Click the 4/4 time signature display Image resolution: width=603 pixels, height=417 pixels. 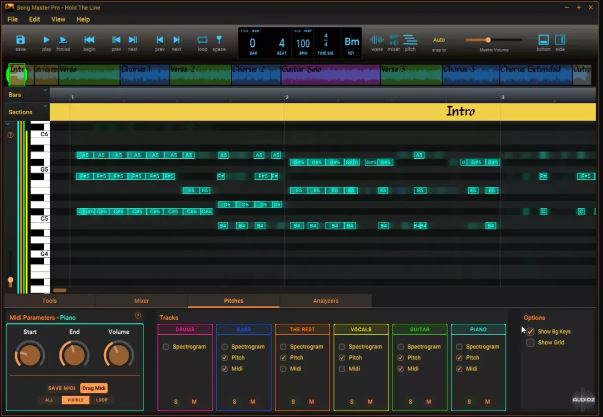326,40
